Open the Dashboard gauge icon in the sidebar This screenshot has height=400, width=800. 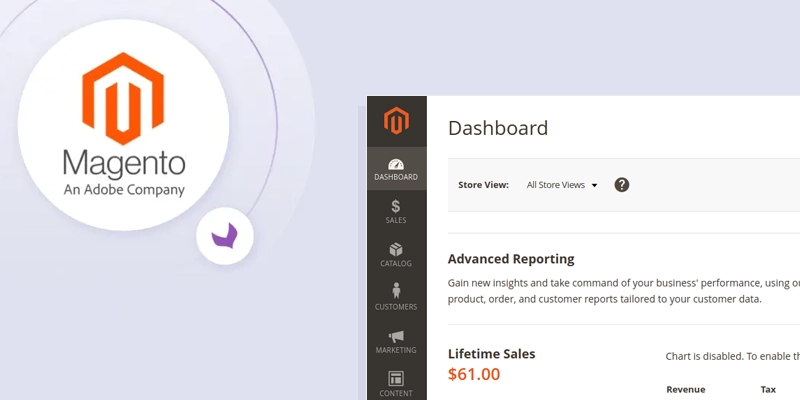[396, 165]
